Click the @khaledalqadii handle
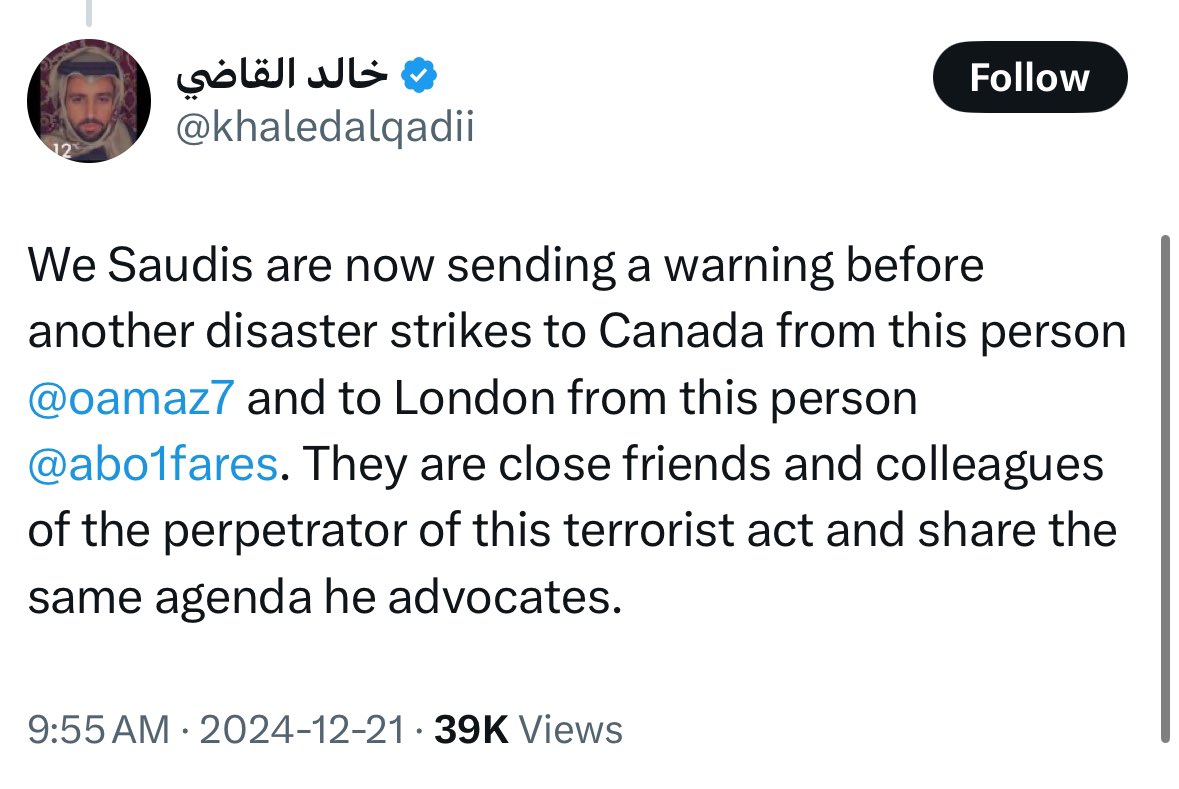This screenshot has height=789, width=1179. click(324, 128)
